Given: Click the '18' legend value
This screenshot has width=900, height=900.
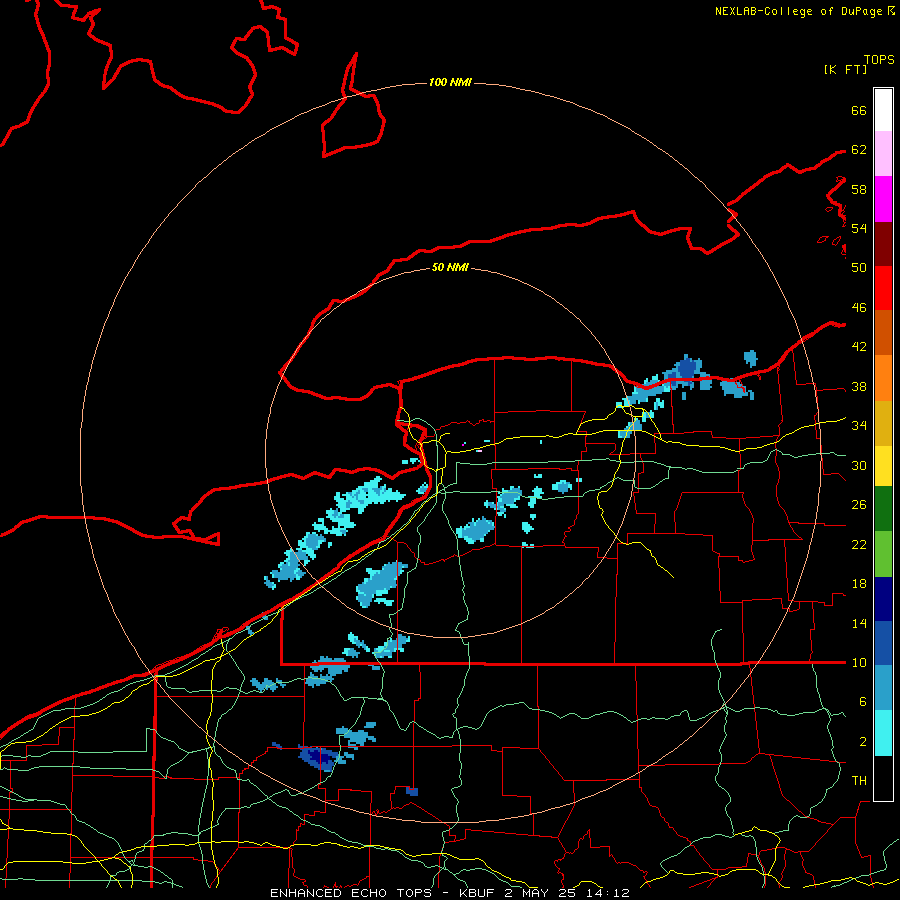Looking at the screenshot, I should click(x=859, y=584).
